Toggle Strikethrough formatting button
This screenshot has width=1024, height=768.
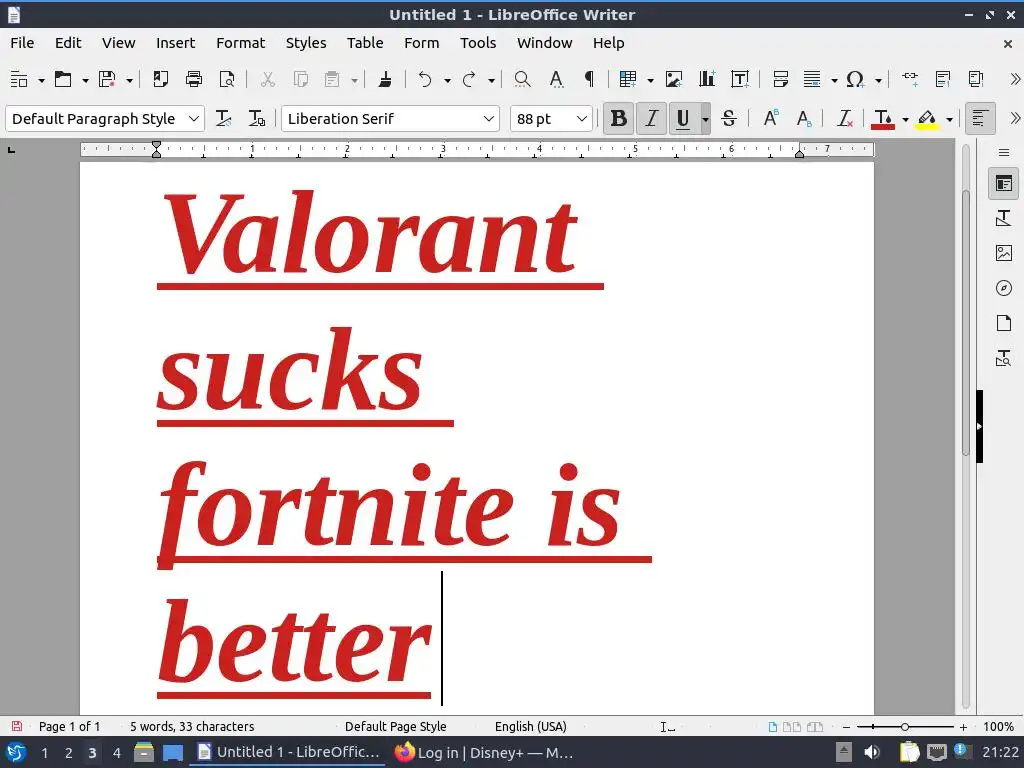[x=729, y=119]
